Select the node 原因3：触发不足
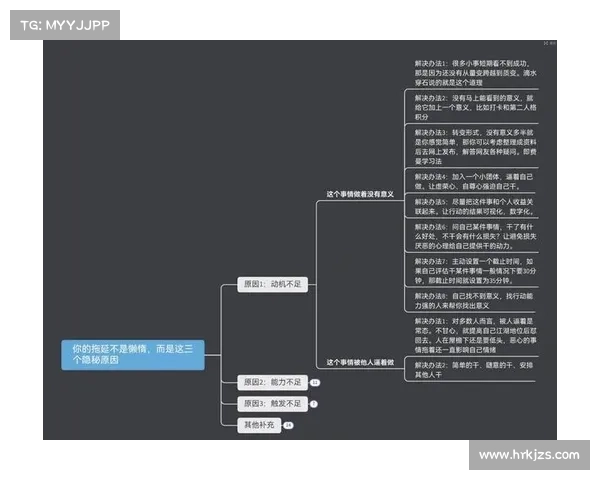Image resolution: width=600 pixels, height=480 pixels. [272, 404]
